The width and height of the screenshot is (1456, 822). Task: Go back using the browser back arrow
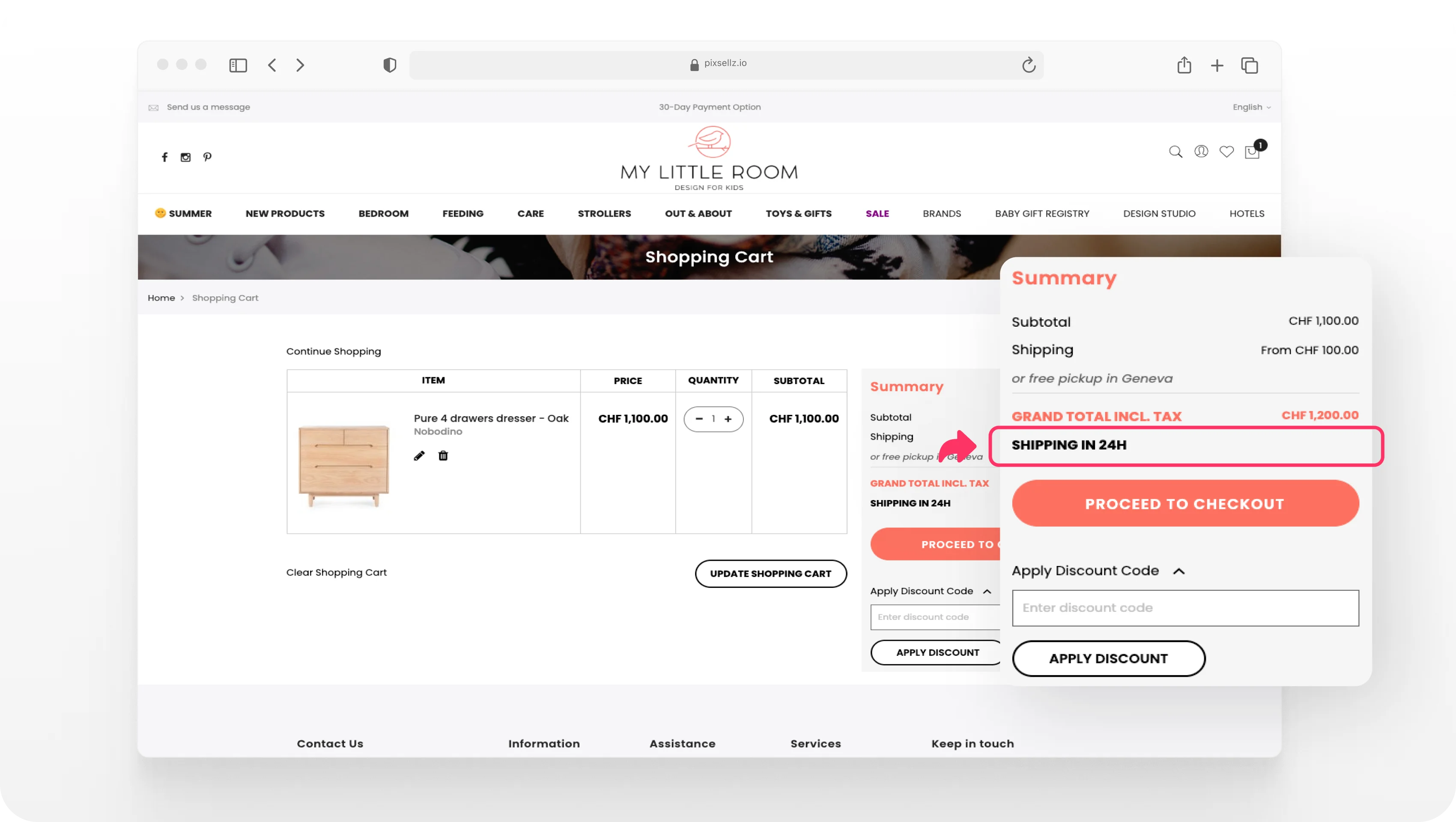pyautogui.click(x=272, y=65)
